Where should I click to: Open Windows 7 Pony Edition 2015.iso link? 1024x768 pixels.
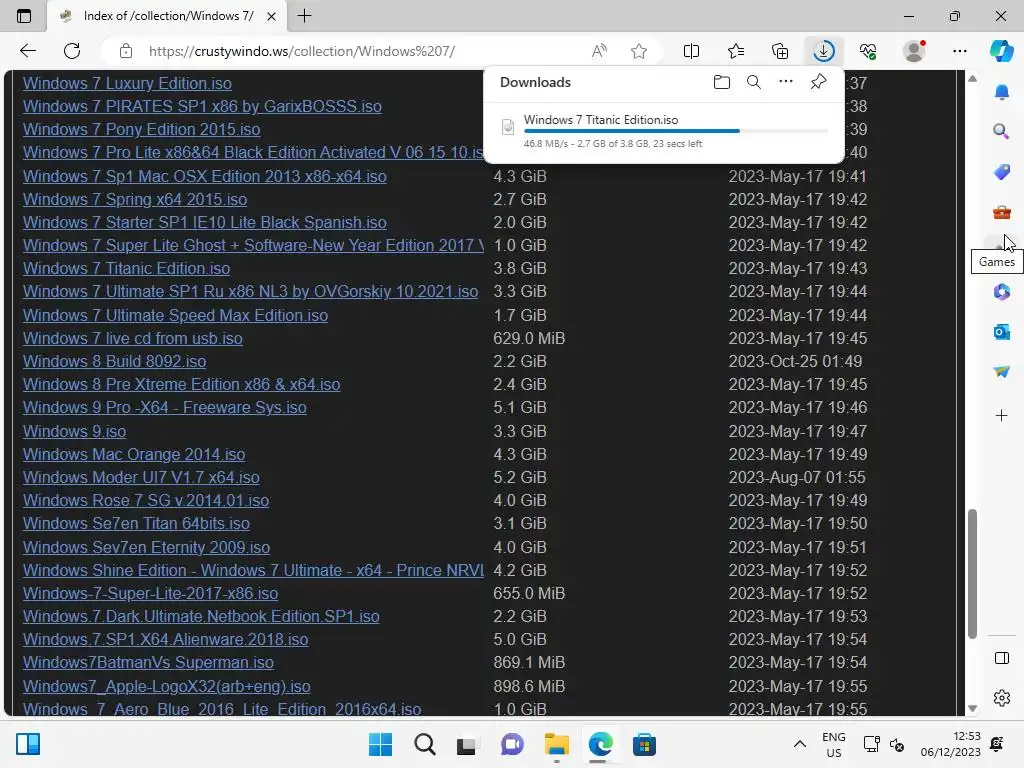[x=142, y=129]
